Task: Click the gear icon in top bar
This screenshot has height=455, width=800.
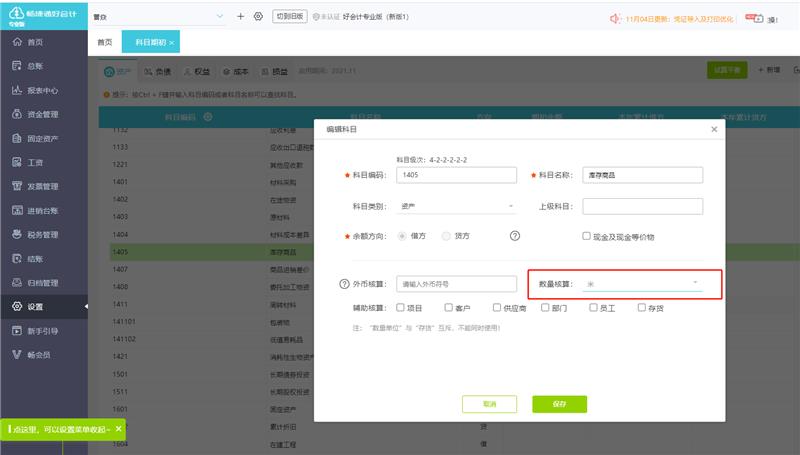Action: coord(258,17)
